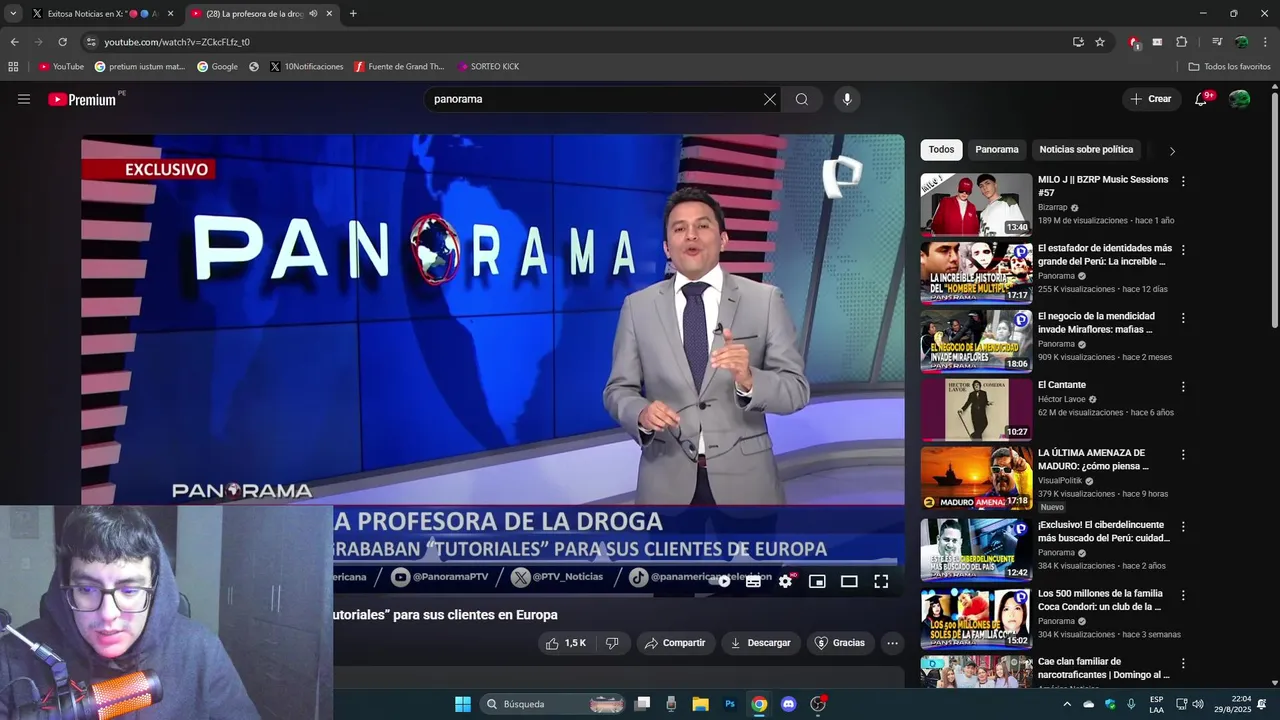
Task: Open the YouTube account avatar menu
Action: tap(1239, 99)
